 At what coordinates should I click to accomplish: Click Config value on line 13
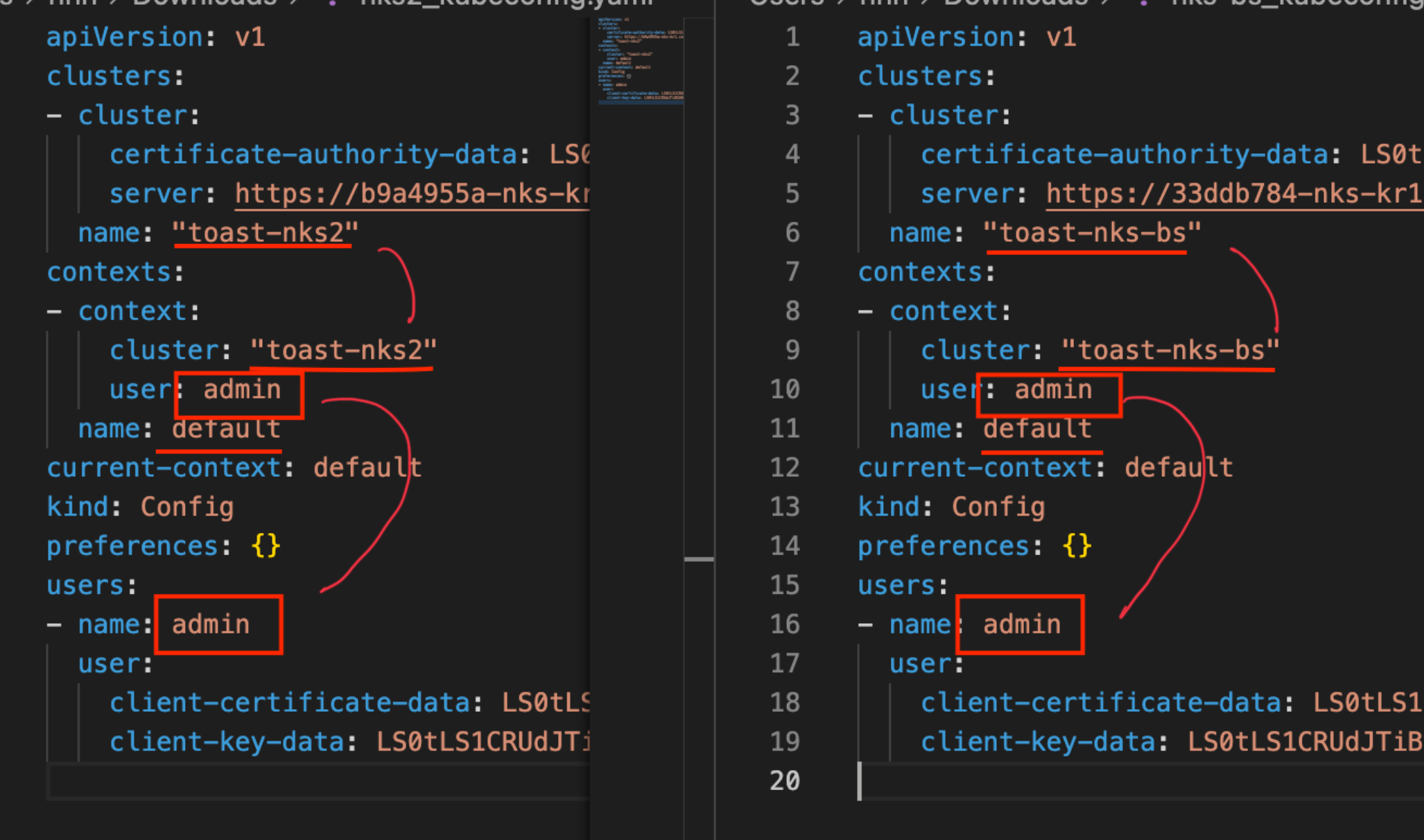point(998,507)
